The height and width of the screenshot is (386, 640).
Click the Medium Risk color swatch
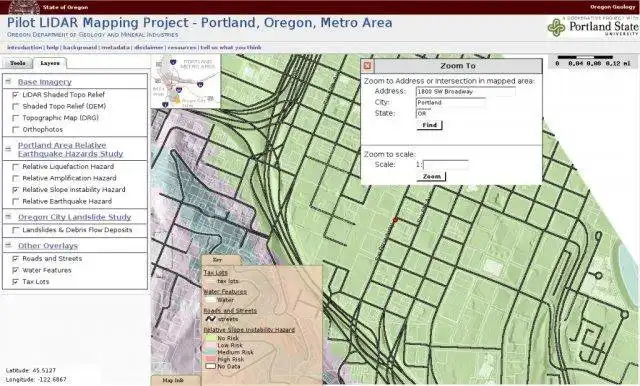point(210,352)
